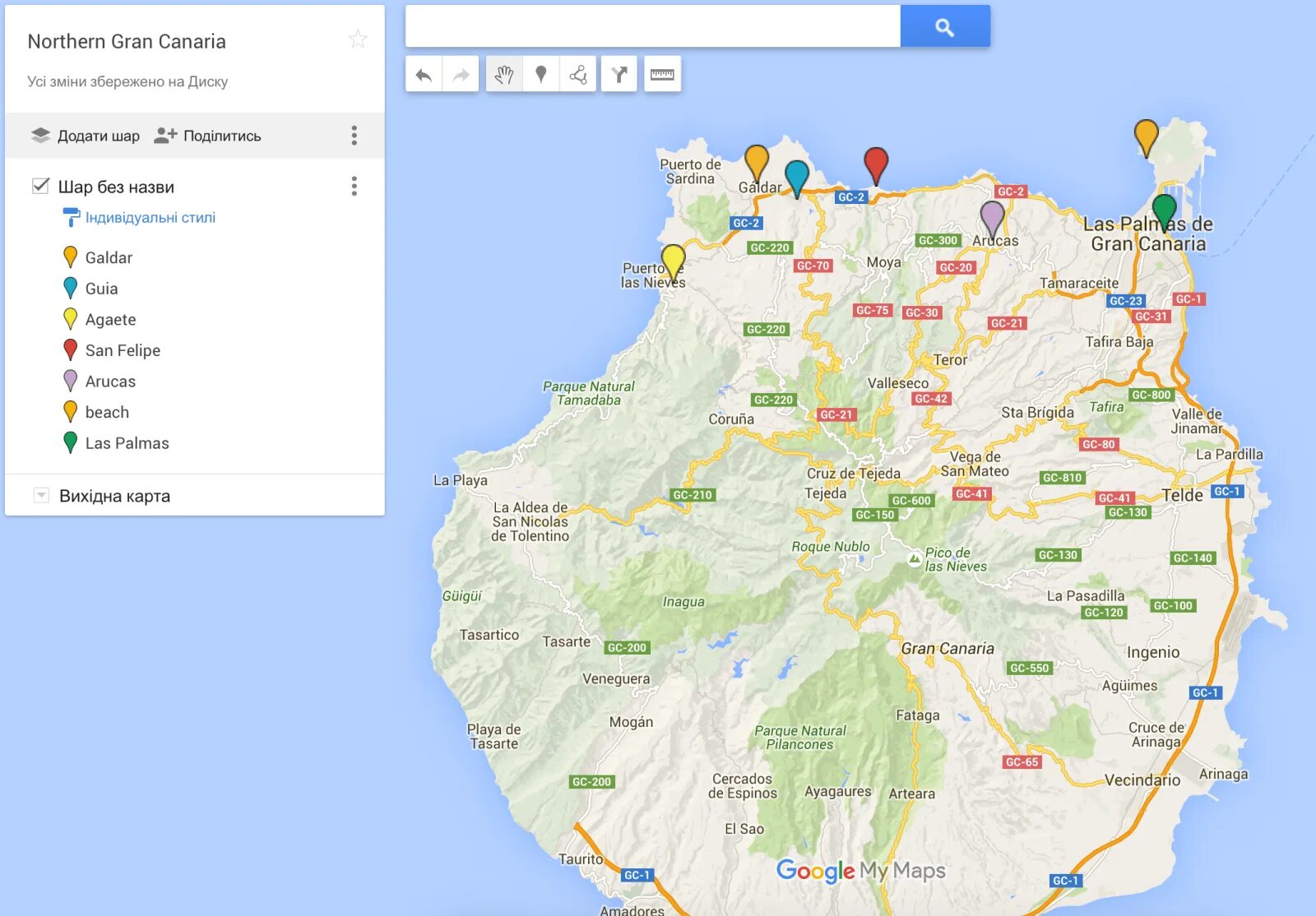Click inside the map search field
The width and height of the screenshot is (1316, 916).
tap(653, 26)
